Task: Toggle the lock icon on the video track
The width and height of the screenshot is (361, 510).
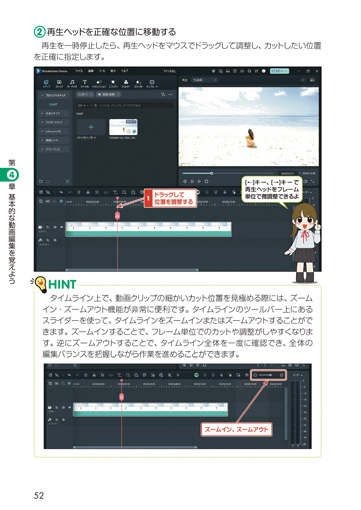Action: click(x=47, y=227)
